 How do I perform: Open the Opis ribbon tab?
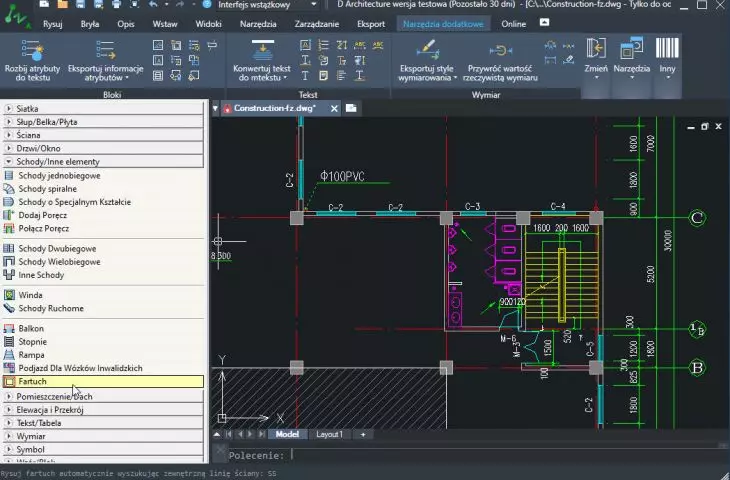pyautogui.click(x=126, y=24)
